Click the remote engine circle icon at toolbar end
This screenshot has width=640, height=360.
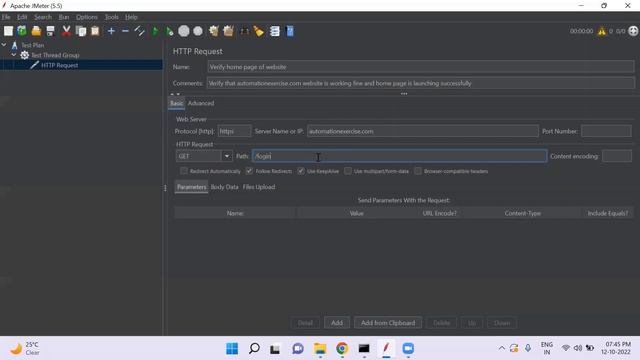click(633, 31)
